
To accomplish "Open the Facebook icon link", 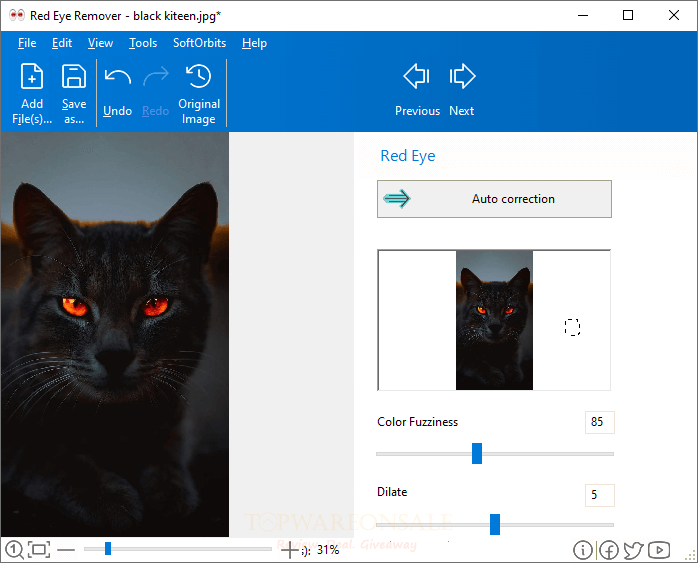I will click(x=609, y=550).
